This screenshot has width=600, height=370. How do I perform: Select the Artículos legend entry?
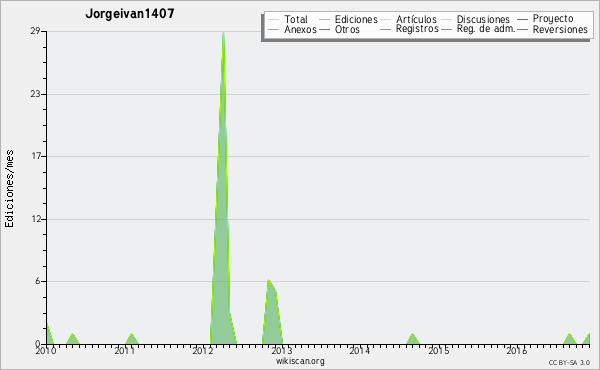pos(416,20)
